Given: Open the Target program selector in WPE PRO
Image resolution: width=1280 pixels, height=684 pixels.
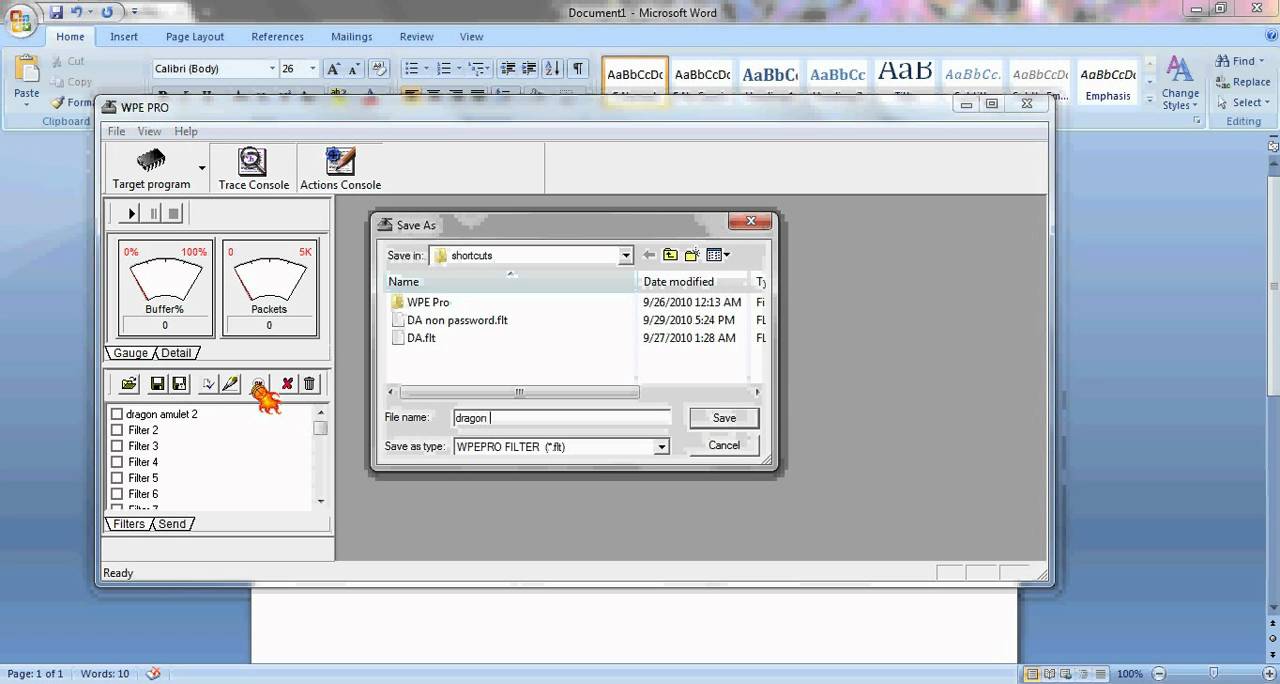Looking at the screenshot, I should tap(152, 168).
